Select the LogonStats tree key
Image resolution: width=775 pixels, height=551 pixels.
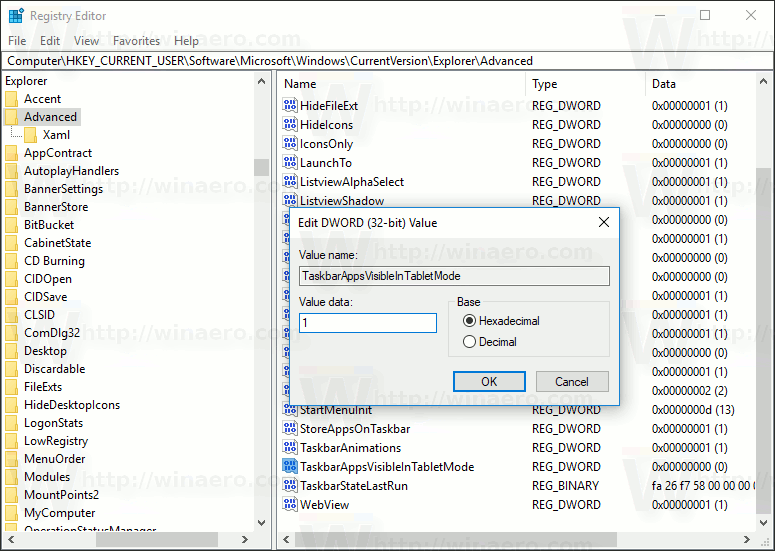click(x=53, y=423)
